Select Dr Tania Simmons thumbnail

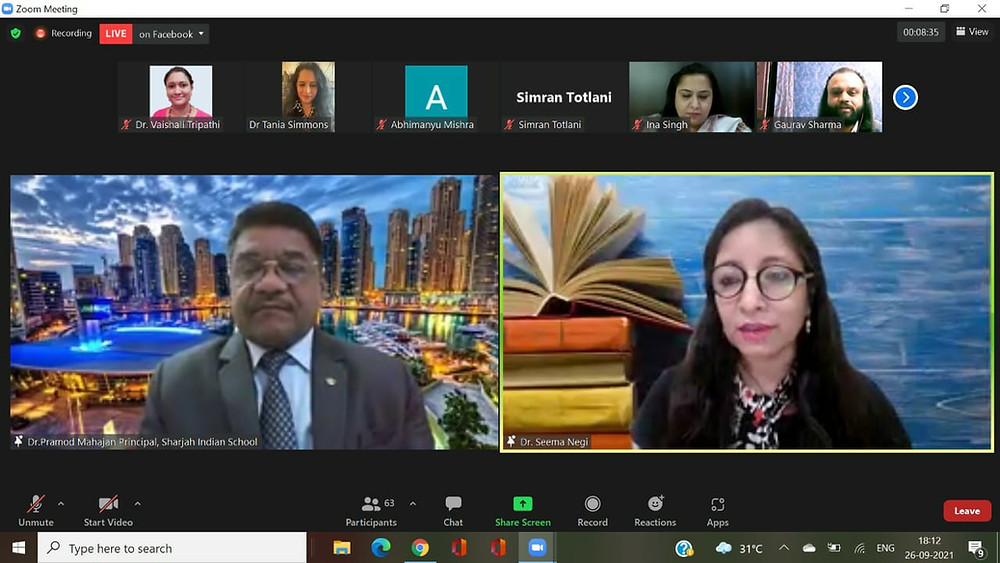click(308, 97)
